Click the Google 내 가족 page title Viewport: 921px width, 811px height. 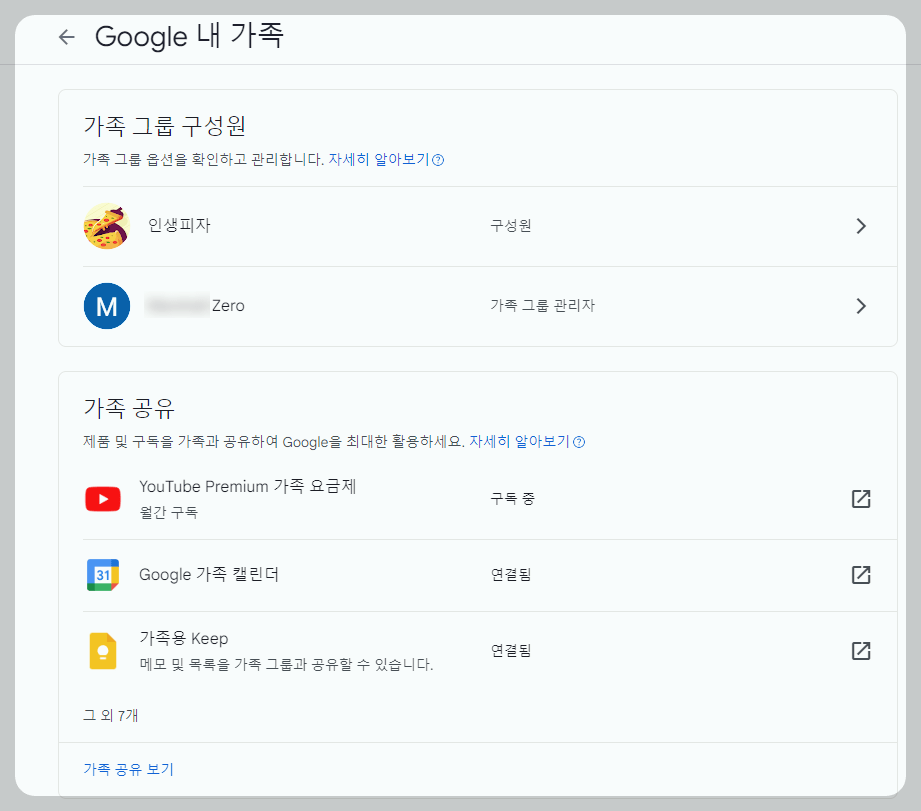tap(189, 36)
